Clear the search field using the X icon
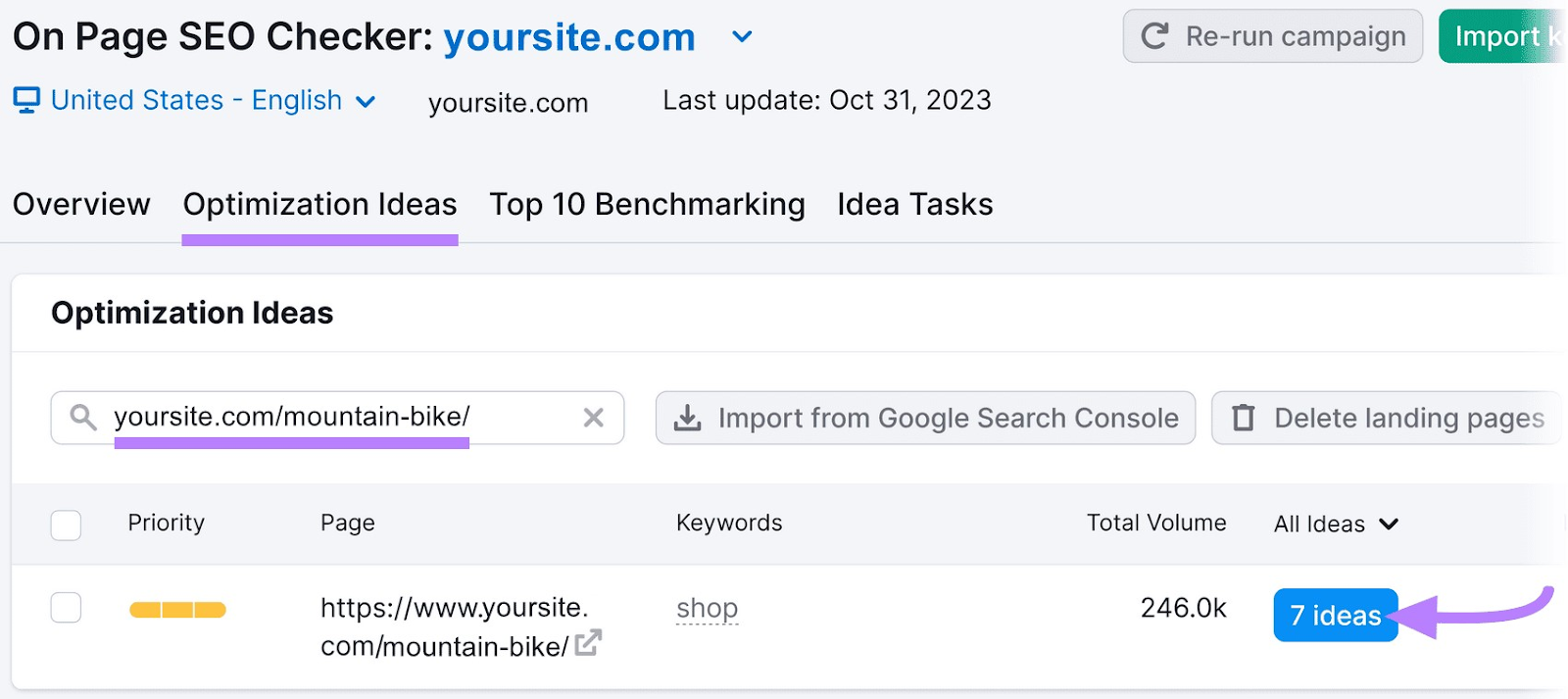 (593, 418)
